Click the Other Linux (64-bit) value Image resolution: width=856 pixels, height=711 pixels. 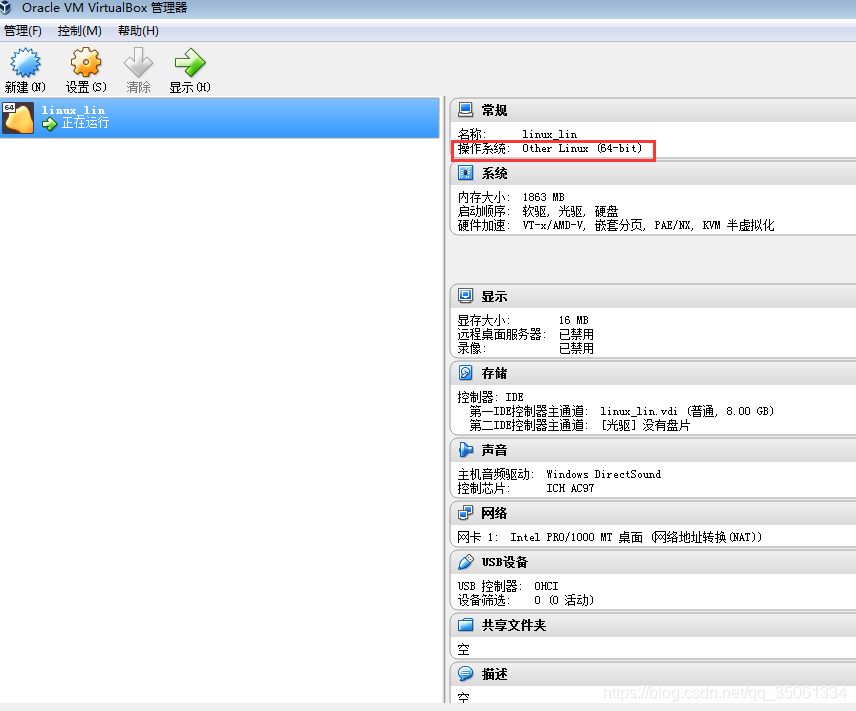click(x=582, y=149)
